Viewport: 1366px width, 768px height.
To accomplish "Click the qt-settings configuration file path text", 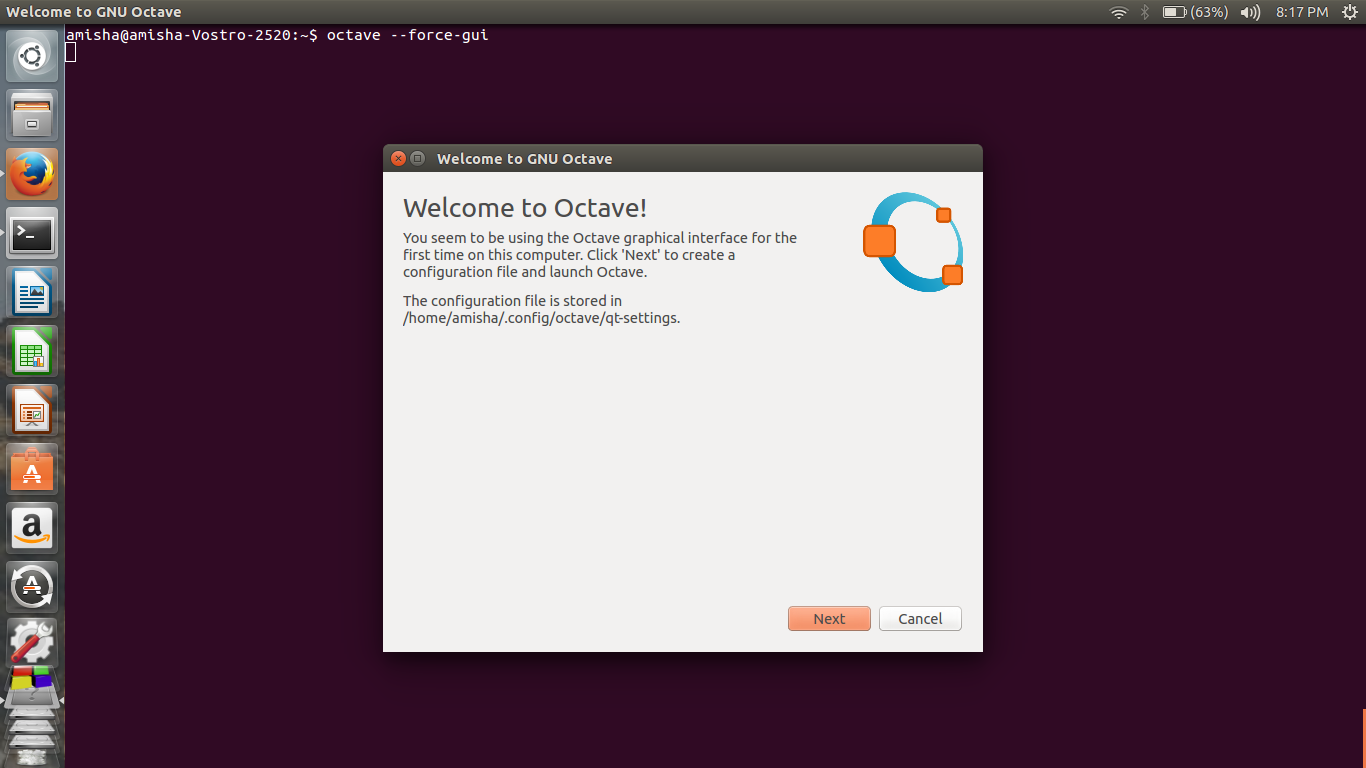I will pyautogui.click(x=541, y=318).
